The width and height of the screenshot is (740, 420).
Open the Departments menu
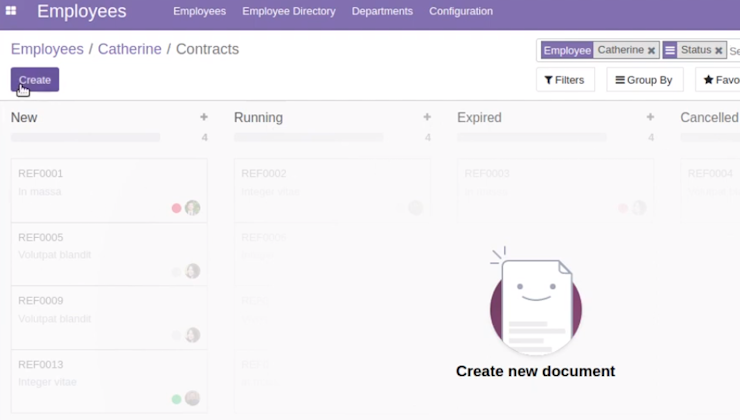(x=382, y=11)
